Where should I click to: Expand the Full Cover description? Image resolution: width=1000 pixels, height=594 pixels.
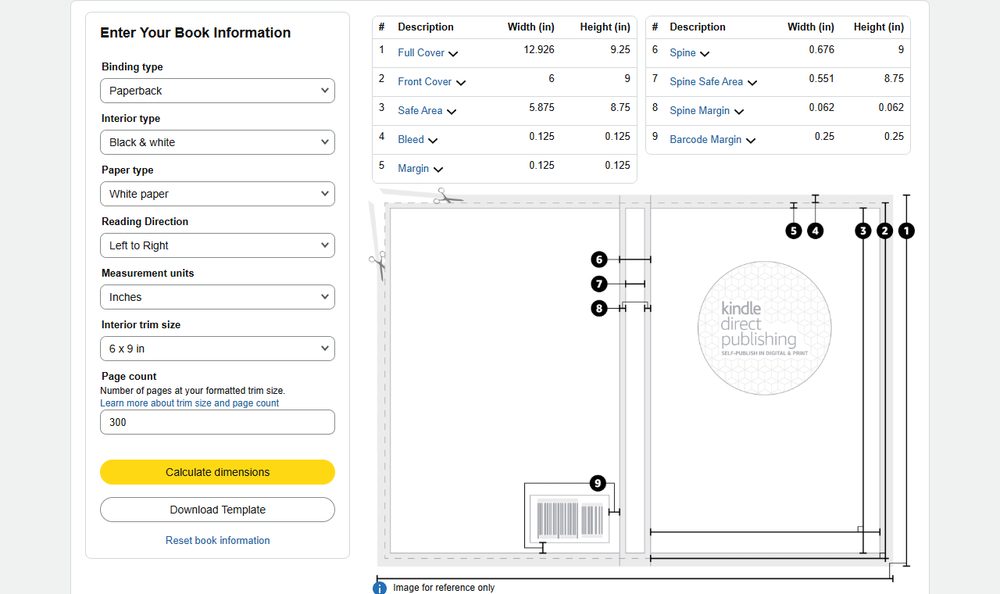(428, 53)
